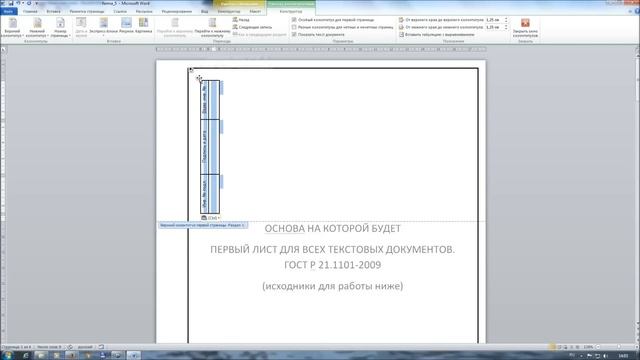Switch to the Разметка страницы ribbon tab
640x360 pixels.
point(87,11)
